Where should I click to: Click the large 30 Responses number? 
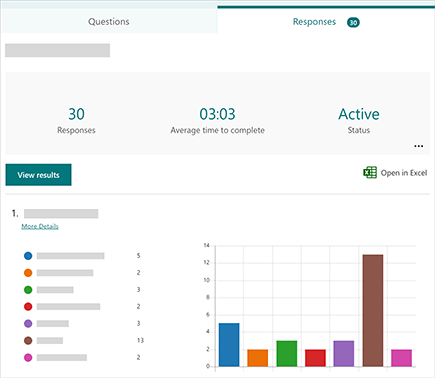pyautogui.click(x=76, y=114)
